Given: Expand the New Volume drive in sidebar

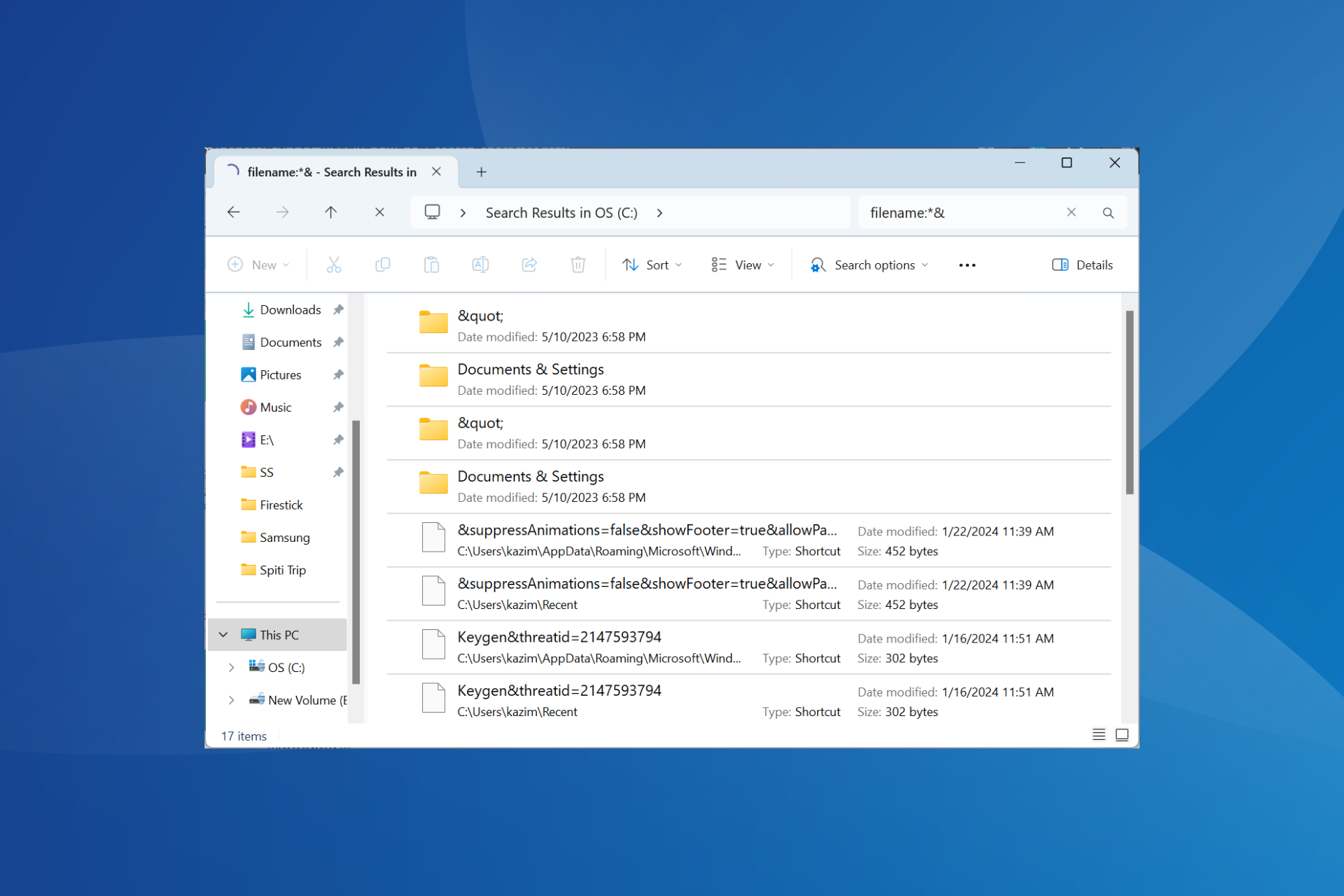Looking at the screenshot, I should (x=232, y=700).
